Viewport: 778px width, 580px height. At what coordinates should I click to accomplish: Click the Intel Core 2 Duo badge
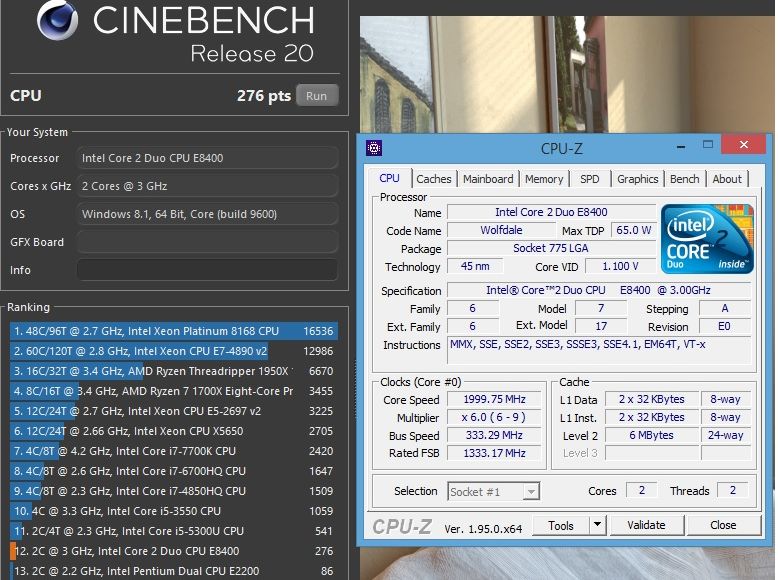coord(707,239)
